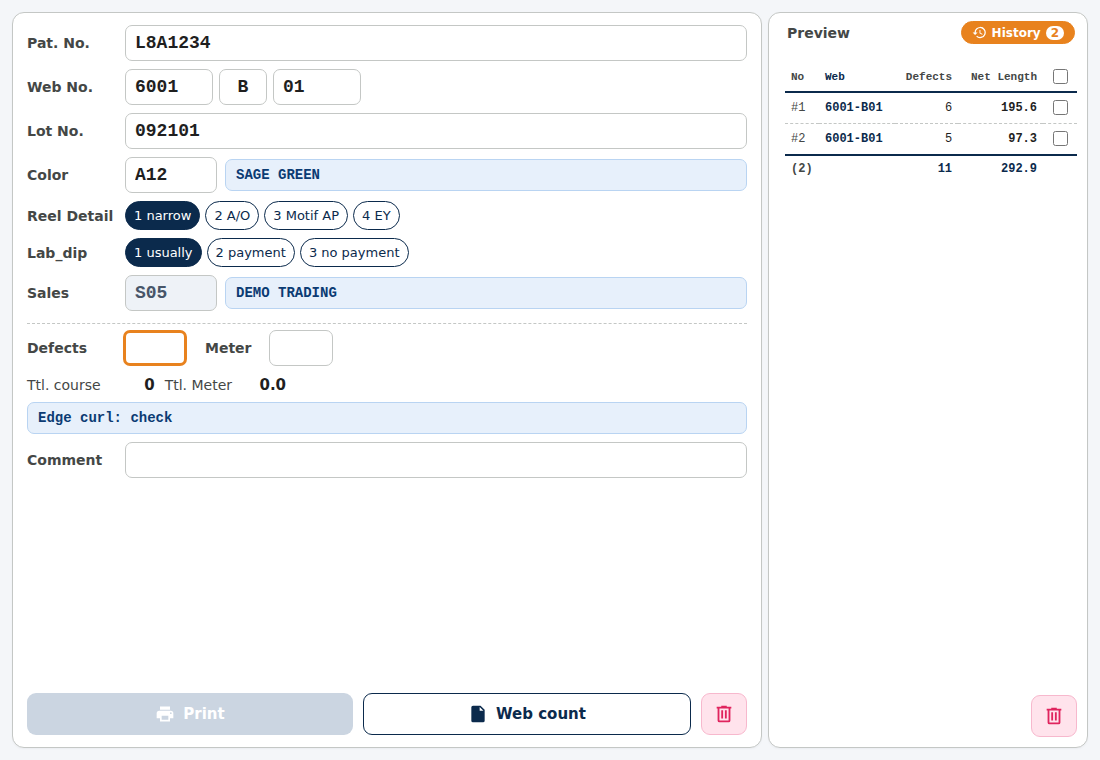
Task: Click net length 195.6 in row #1
Action: click(1019, 107)
